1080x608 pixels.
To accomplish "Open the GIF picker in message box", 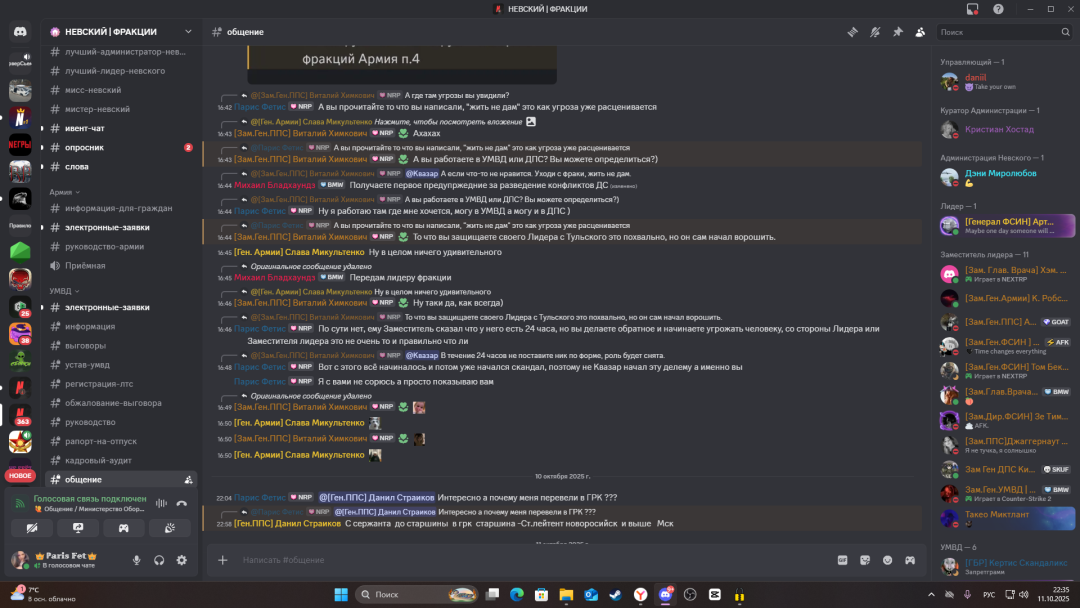I will coord(842,560).
